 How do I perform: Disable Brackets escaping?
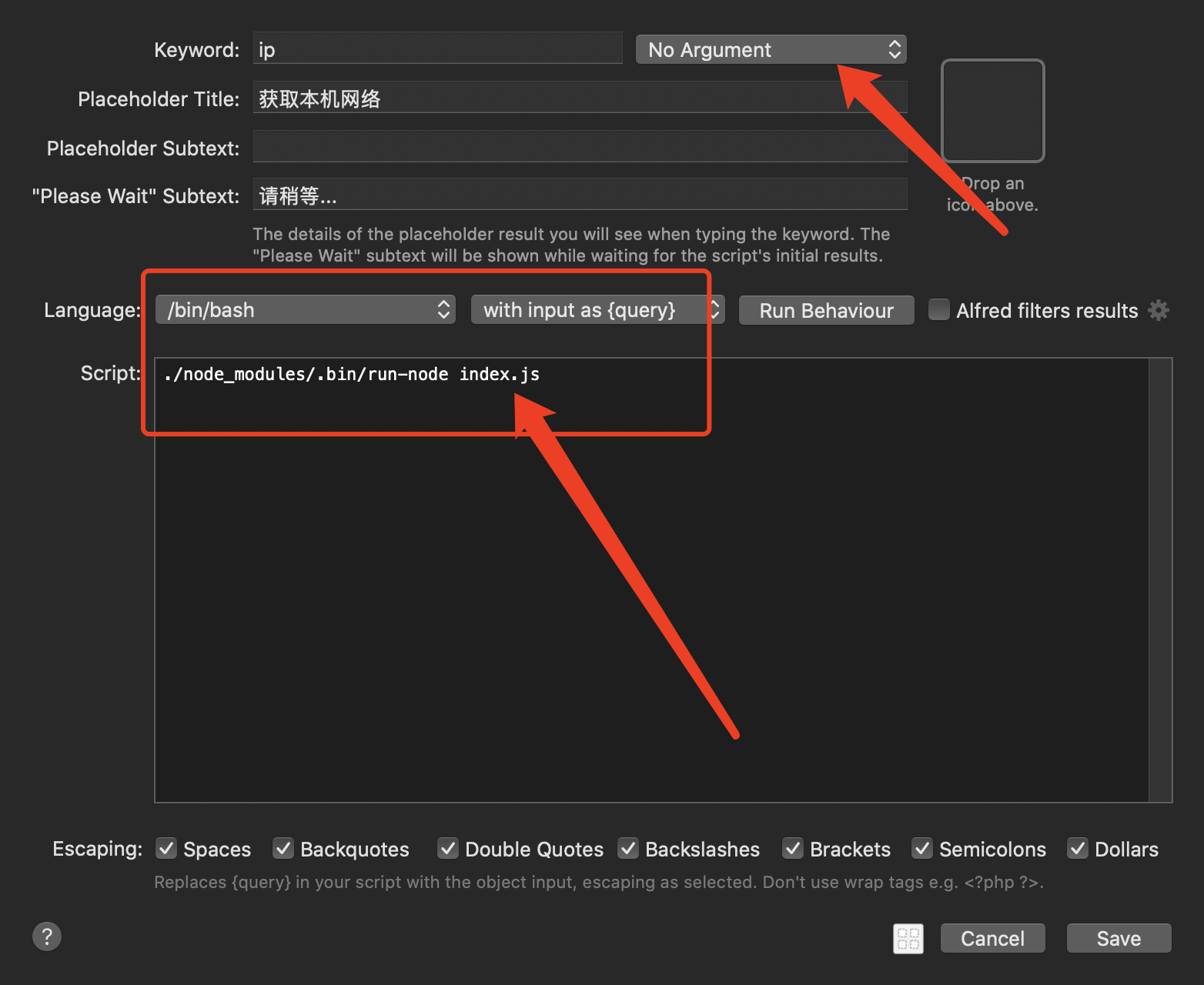[793, 848]
